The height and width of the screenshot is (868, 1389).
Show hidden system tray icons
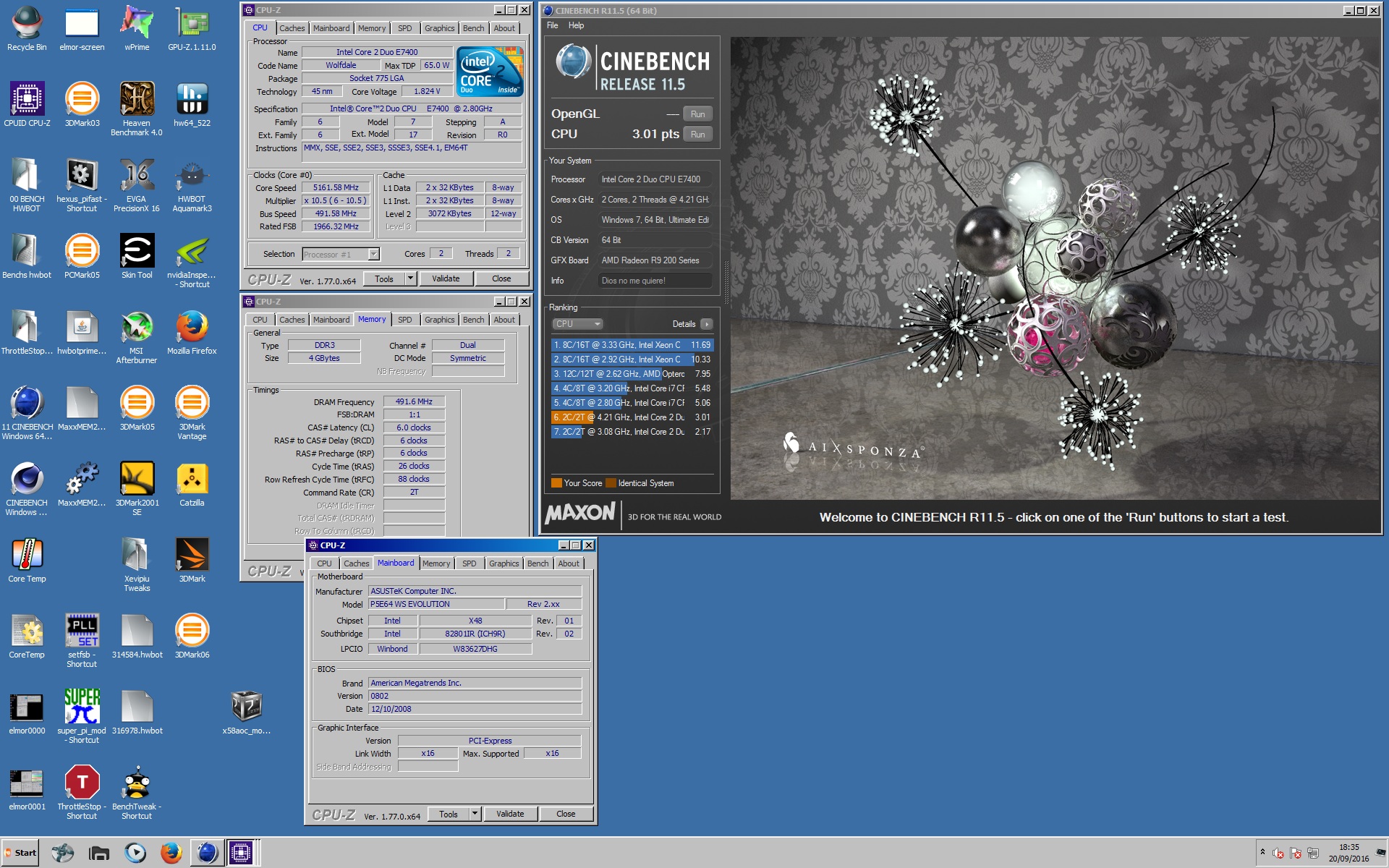coord(1262,852)
